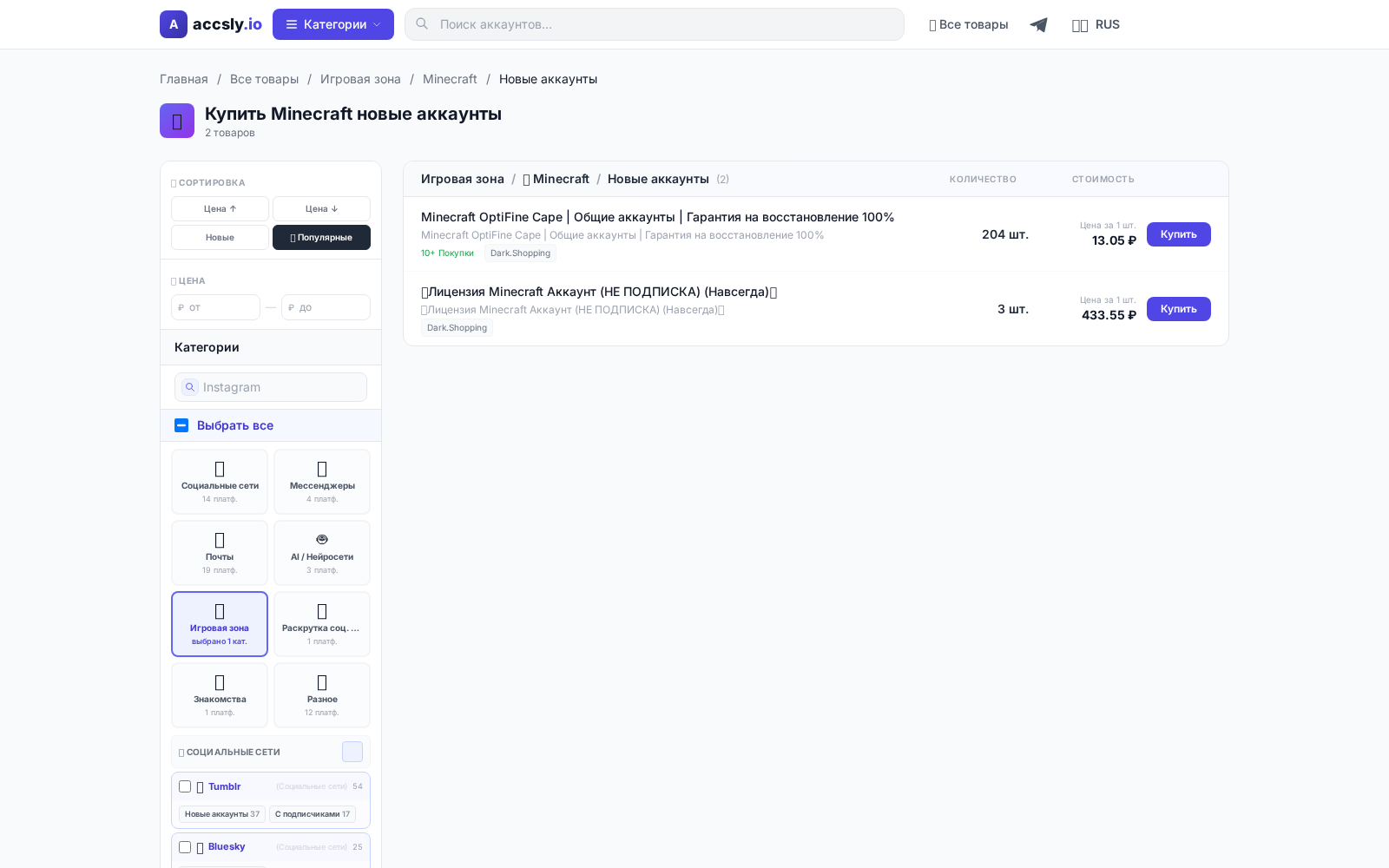Select the Разное category card

(322, 695)
